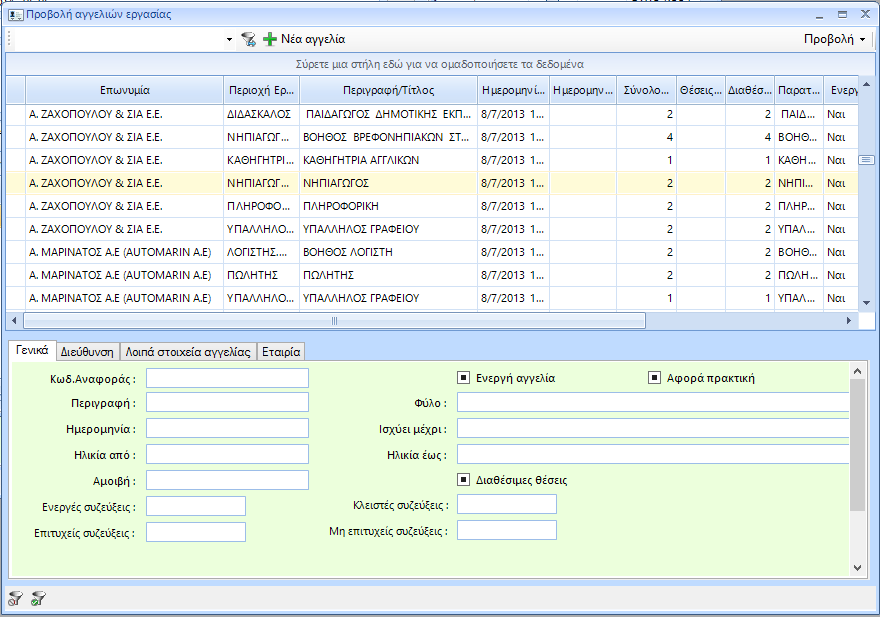Click the Περιγραφή/Τίτλος column header

[388, 90]
